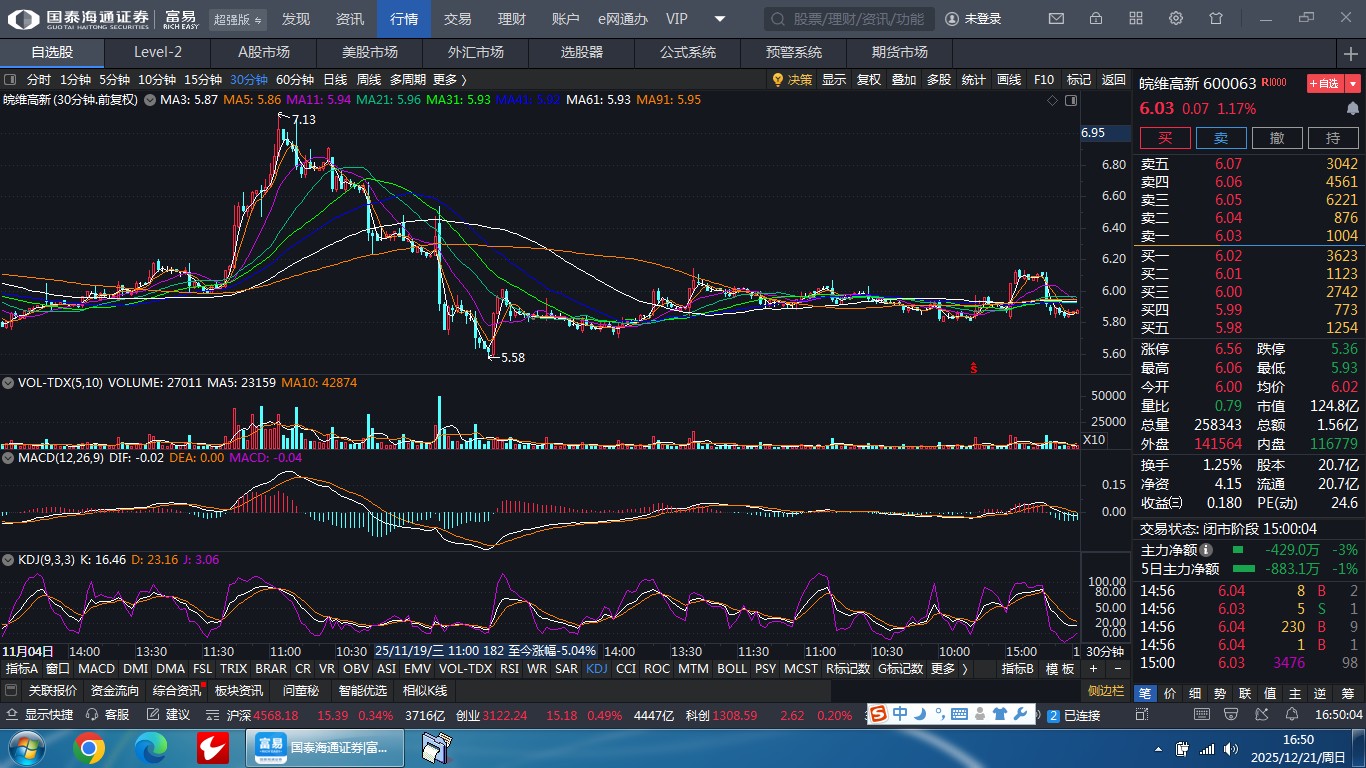Viewport: 1366px width, 768px height.
Task: Open dropdown arrow next to 自选 button
Action: coord(1354,84)
